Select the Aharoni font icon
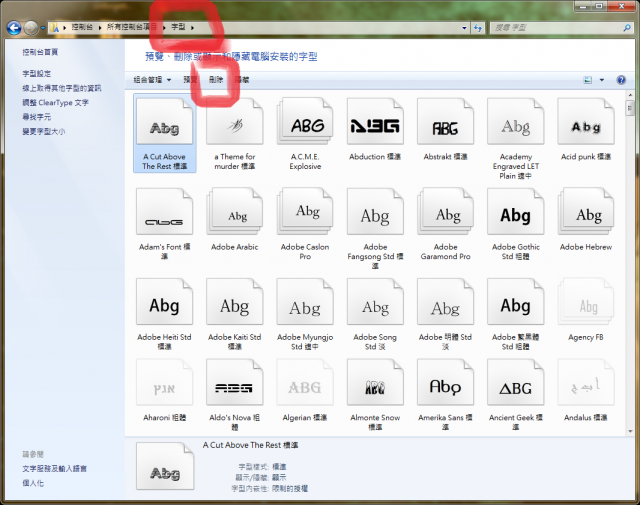Screen dimensions: 641x505 [164, 382]
